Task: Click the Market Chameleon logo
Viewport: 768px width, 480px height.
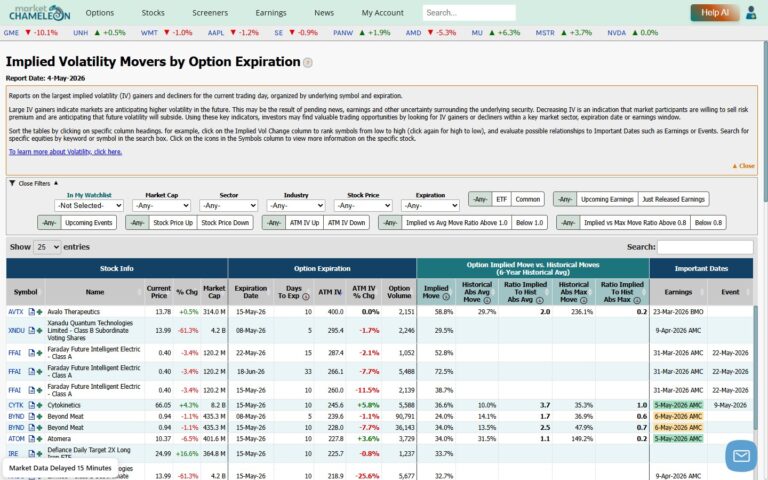Action: (x=40, y=13)
